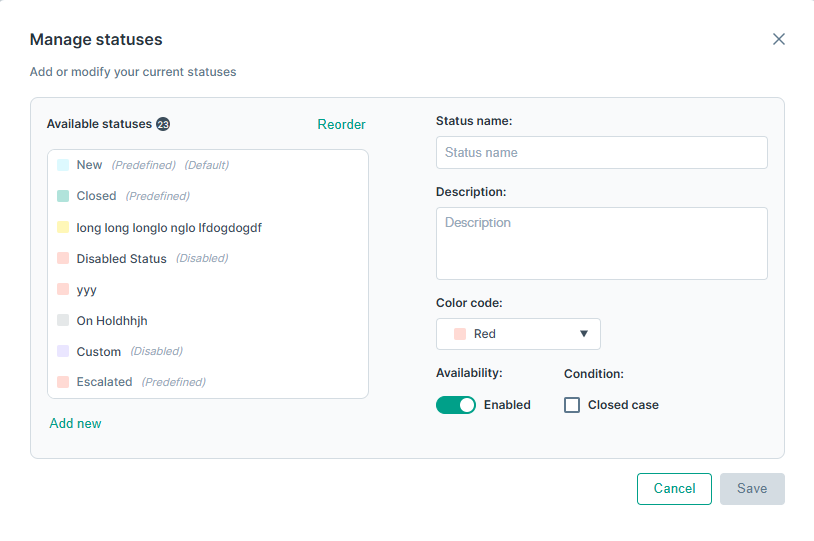The image size is (814, 541).
Task: Click the 23 statuses count badge
Action: pos(163,124)
